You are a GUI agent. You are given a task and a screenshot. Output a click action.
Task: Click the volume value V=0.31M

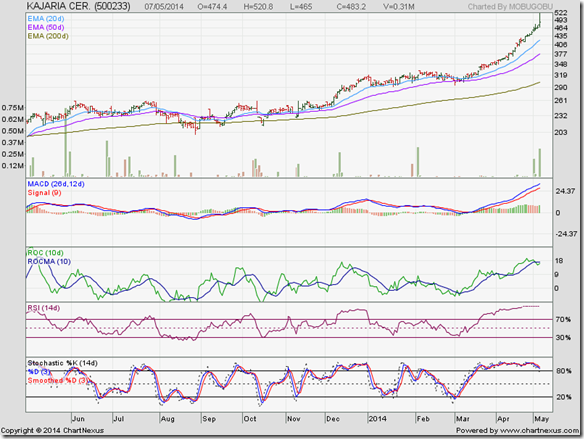coord(399,6)
